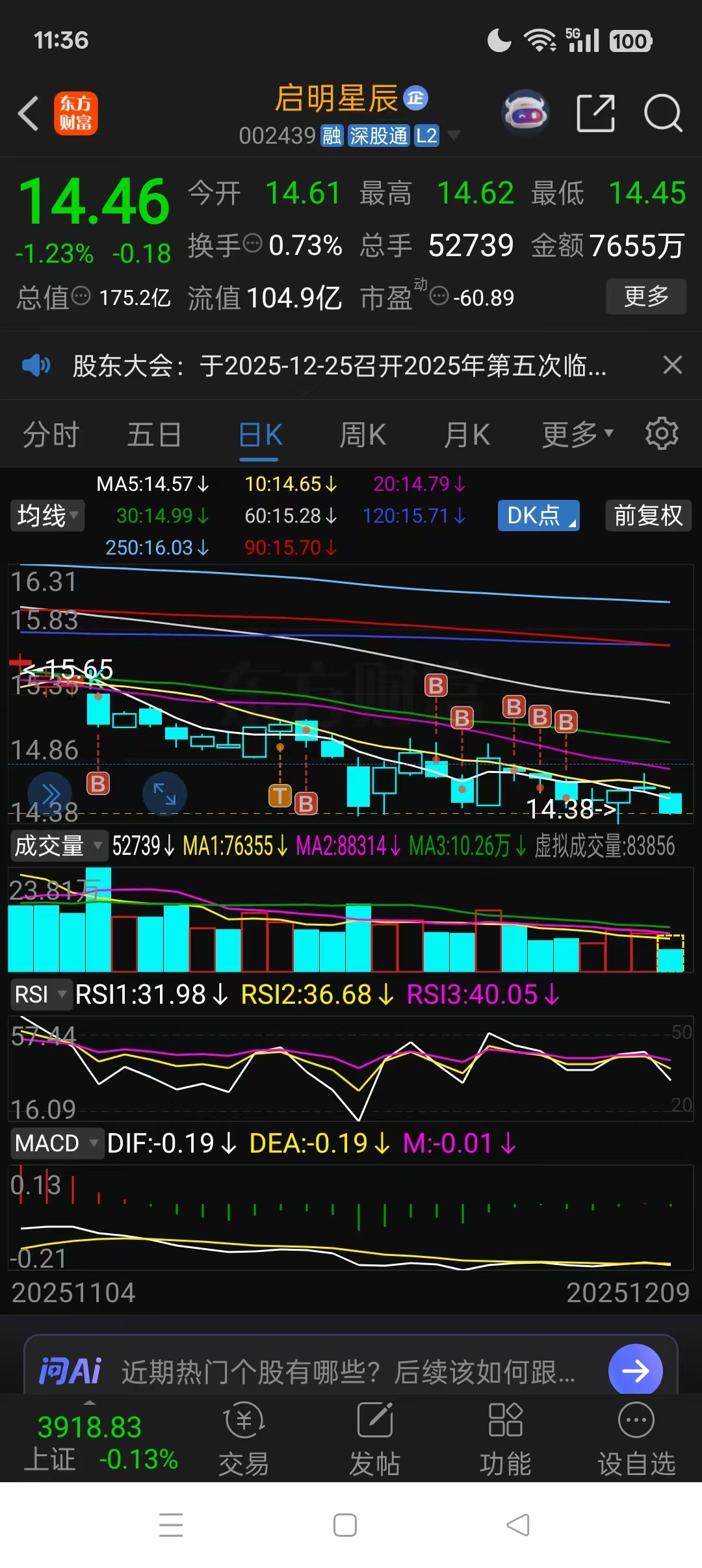Tap the DIF:-0.19 value
The image size is (702, 1568).
click(172, 1143)
